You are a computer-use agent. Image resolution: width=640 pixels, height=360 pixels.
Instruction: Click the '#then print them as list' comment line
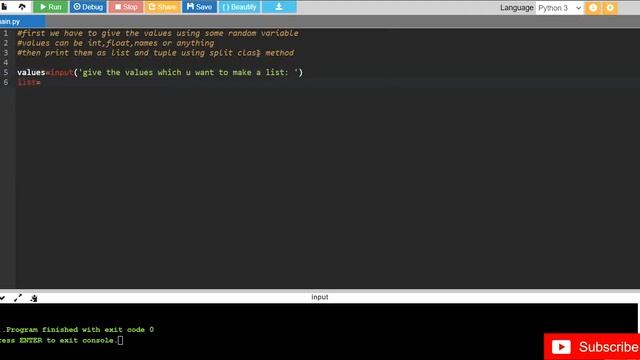[156, 53]
